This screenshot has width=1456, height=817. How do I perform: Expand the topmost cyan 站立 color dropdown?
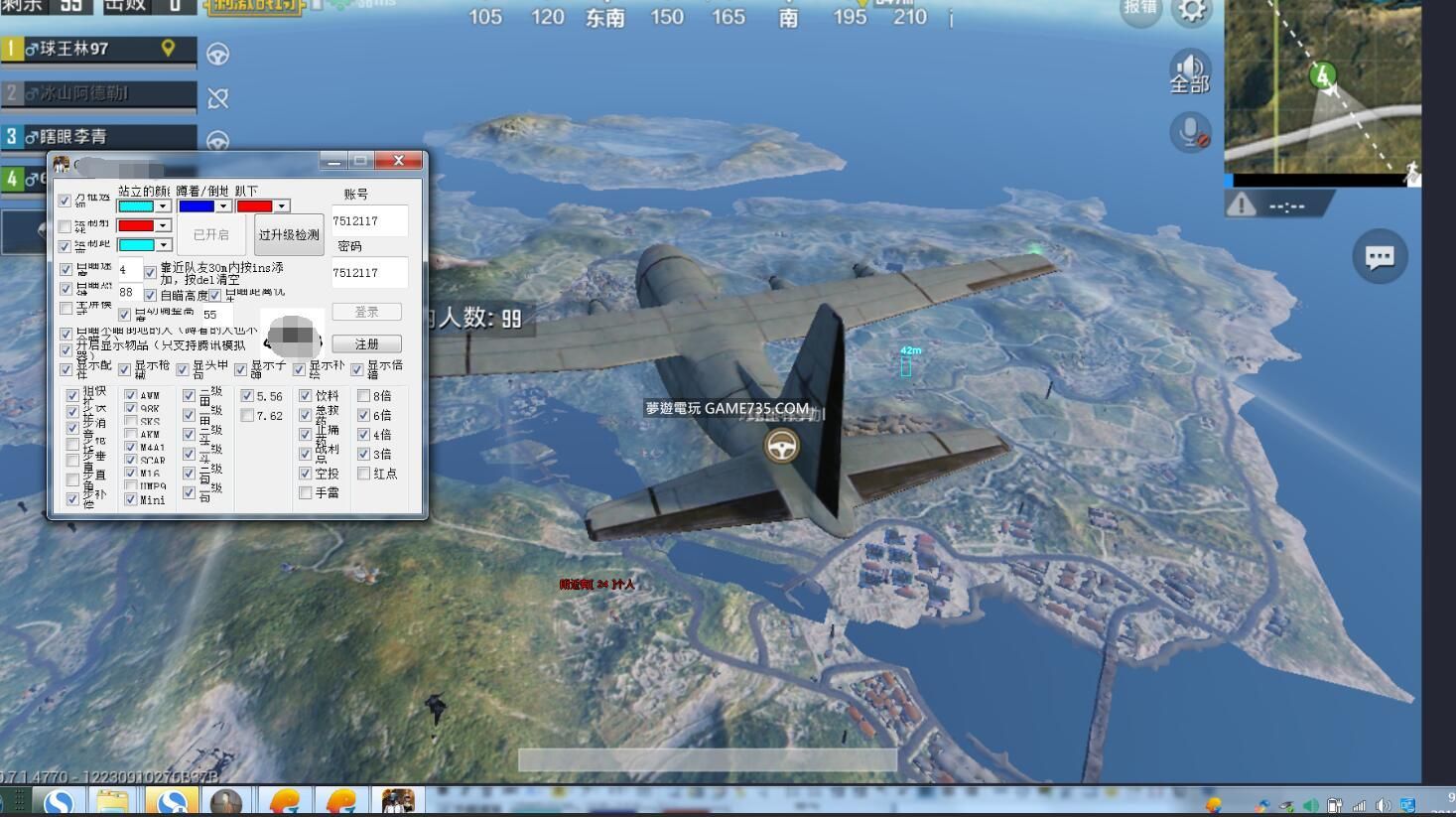coord(163,206)
